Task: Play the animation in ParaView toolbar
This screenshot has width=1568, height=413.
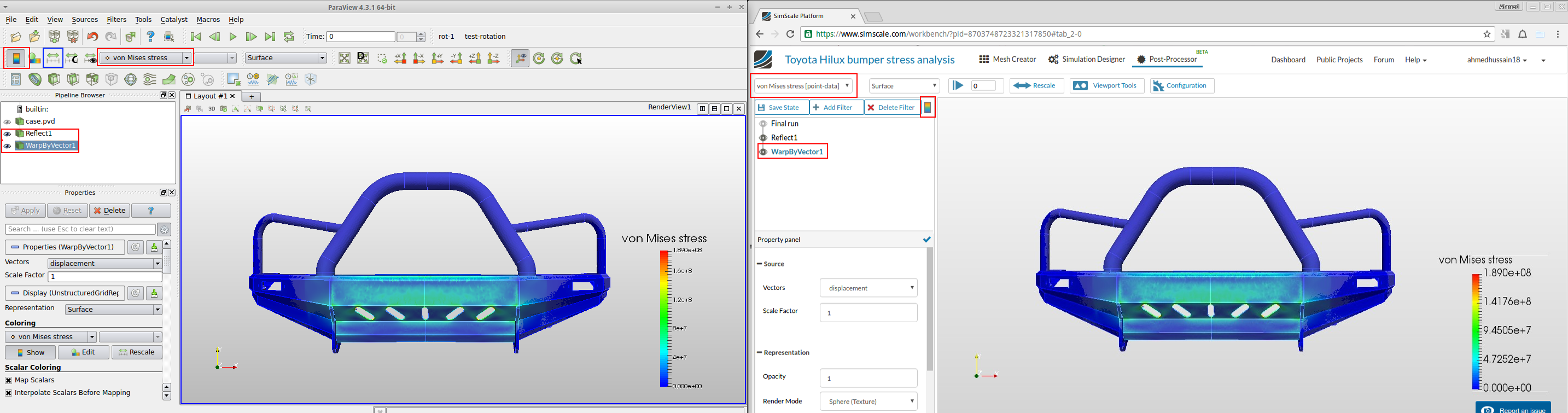Action: (233, 37)
